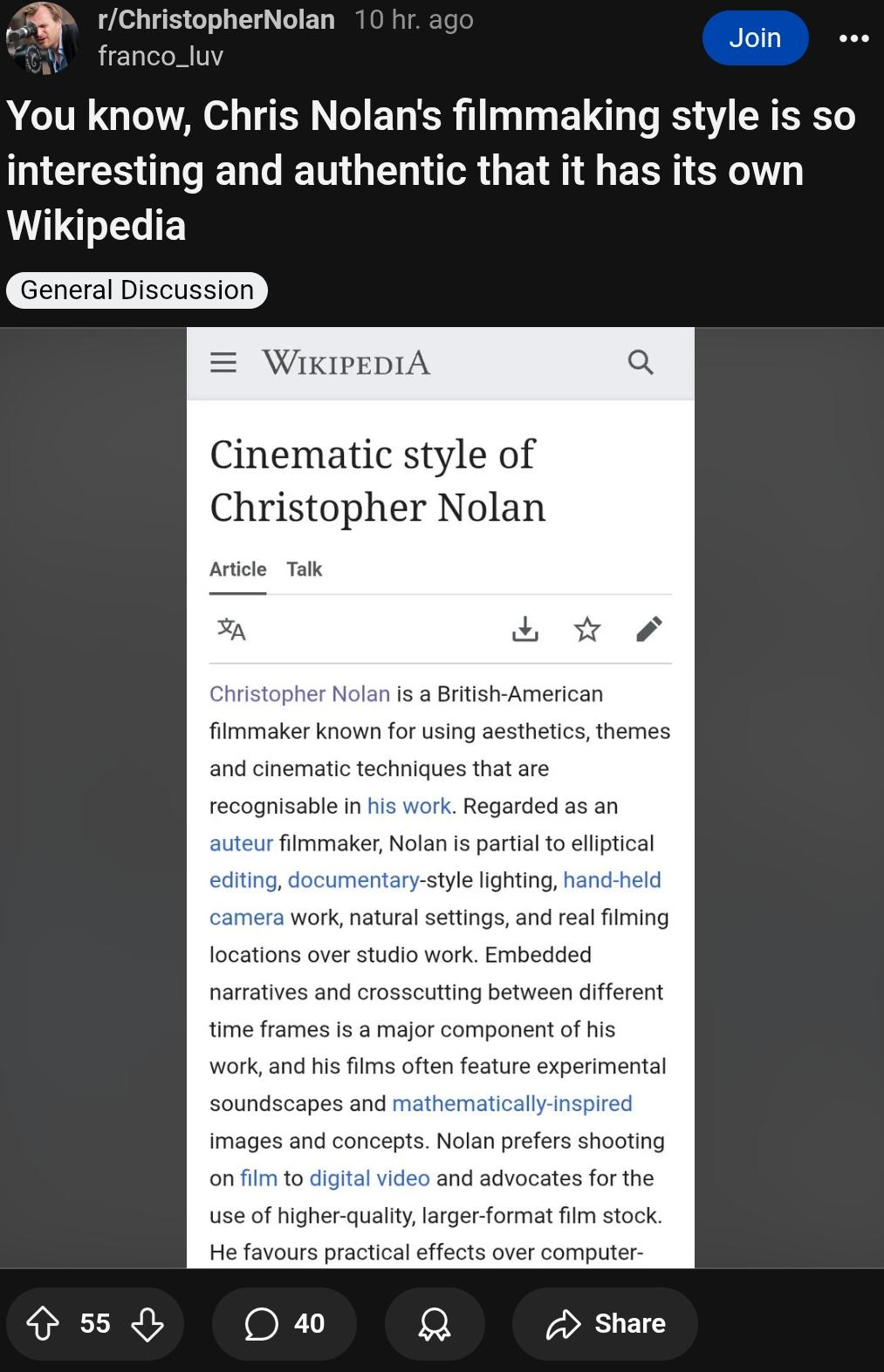The height and width of the screenshot is (1372, 884).
Task: Add the article to watchlist star
Action: click(587, 629)
